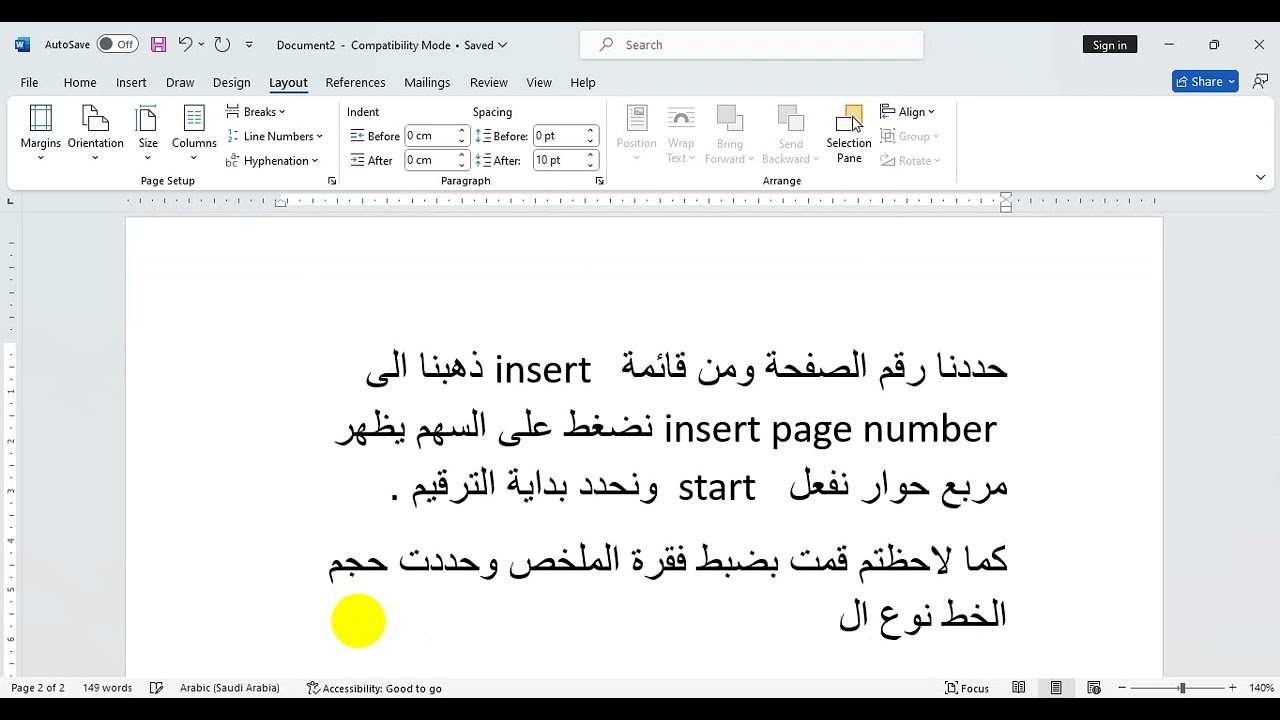This screenshot has width=1280, height=720.
Task: Open the Columns menu
Action: [x=194, y=134]
